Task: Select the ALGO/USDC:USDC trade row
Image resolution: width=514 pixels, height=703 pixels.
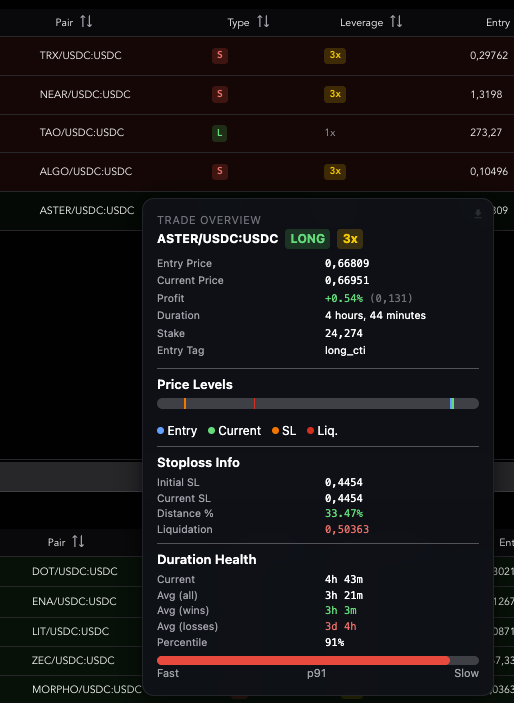Action: click(257, 171)
